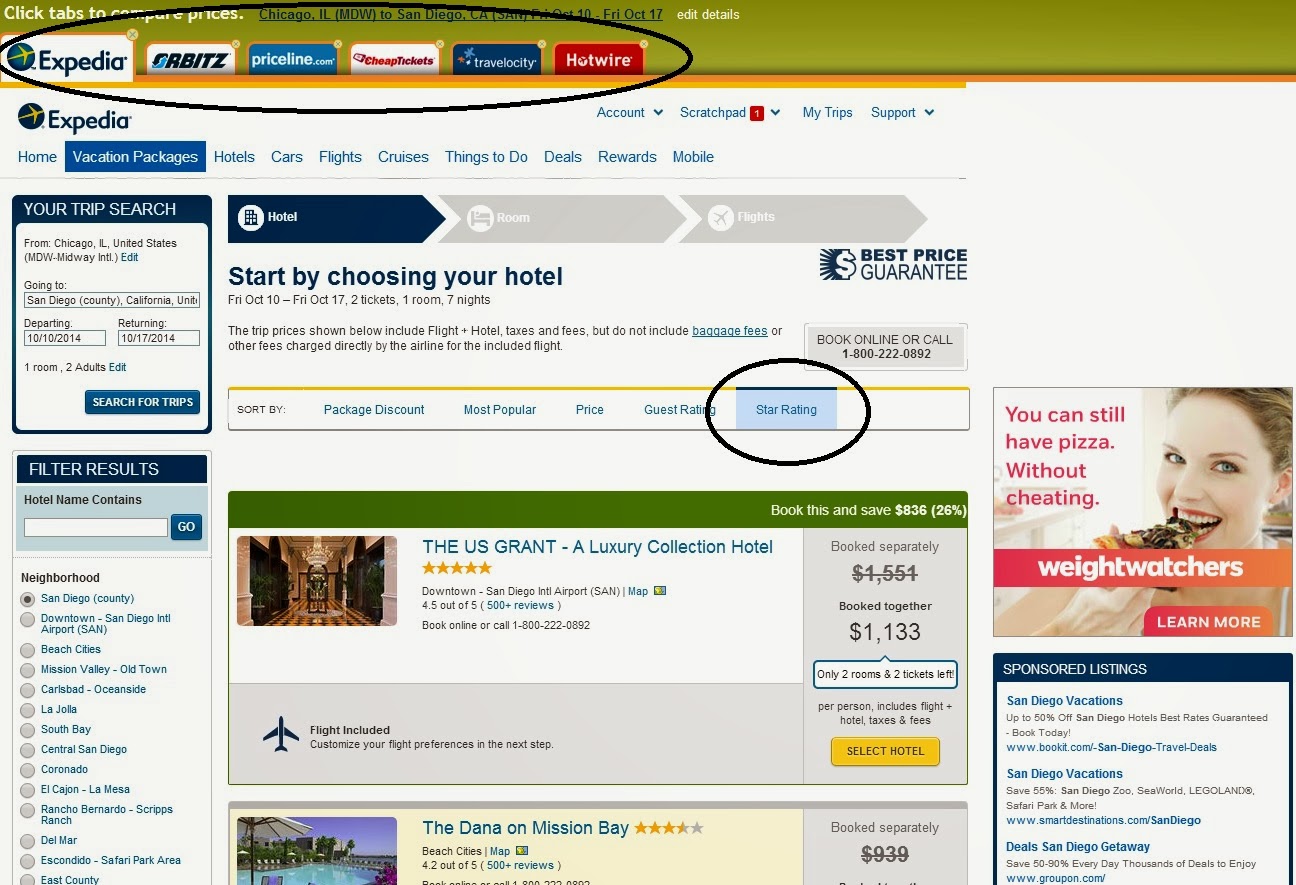This screenshot has width=1296, height=885.
Task: Choose the Coronado neighborhood radio option
Action: tap(28, 770)
